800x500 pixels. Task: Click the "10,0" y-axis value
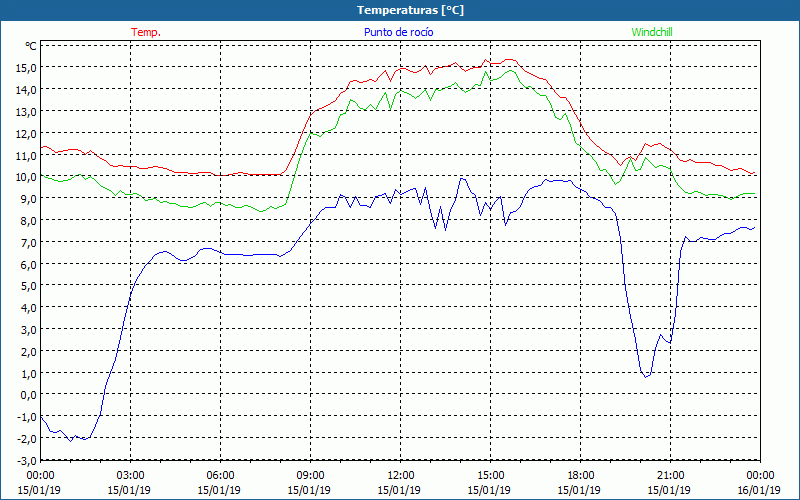coord(27,177)
